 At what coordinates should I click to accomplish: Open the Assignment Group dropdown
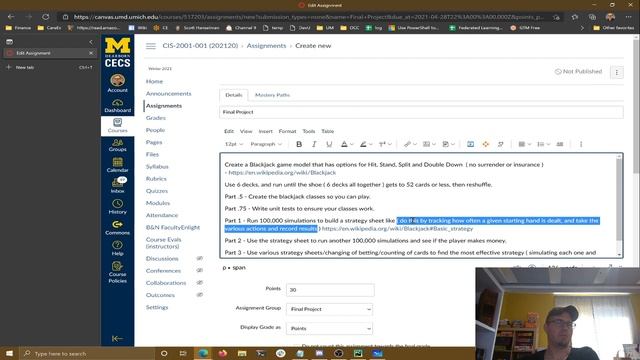click(329, 309)
